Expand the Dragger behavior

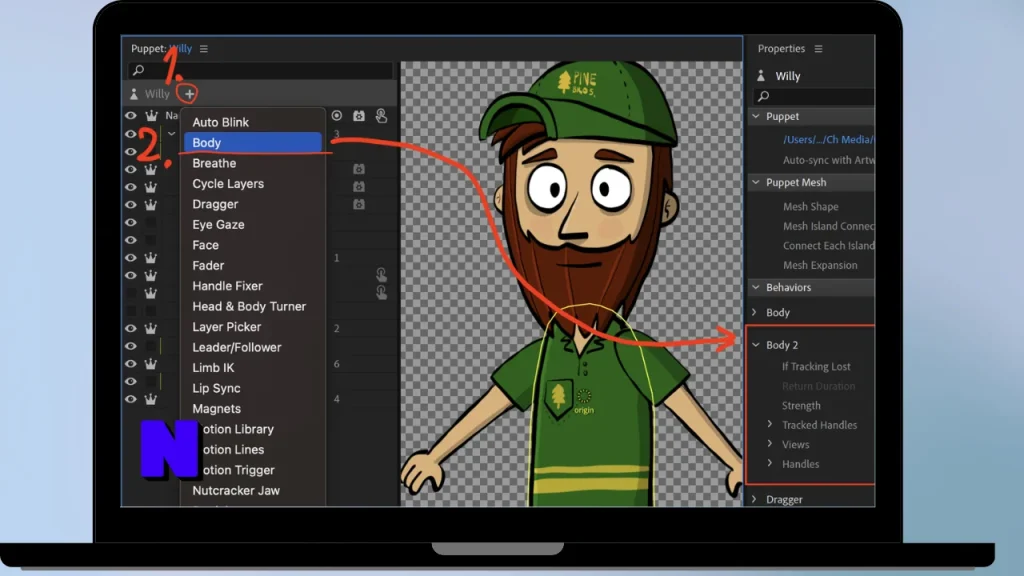click(754, 499)
